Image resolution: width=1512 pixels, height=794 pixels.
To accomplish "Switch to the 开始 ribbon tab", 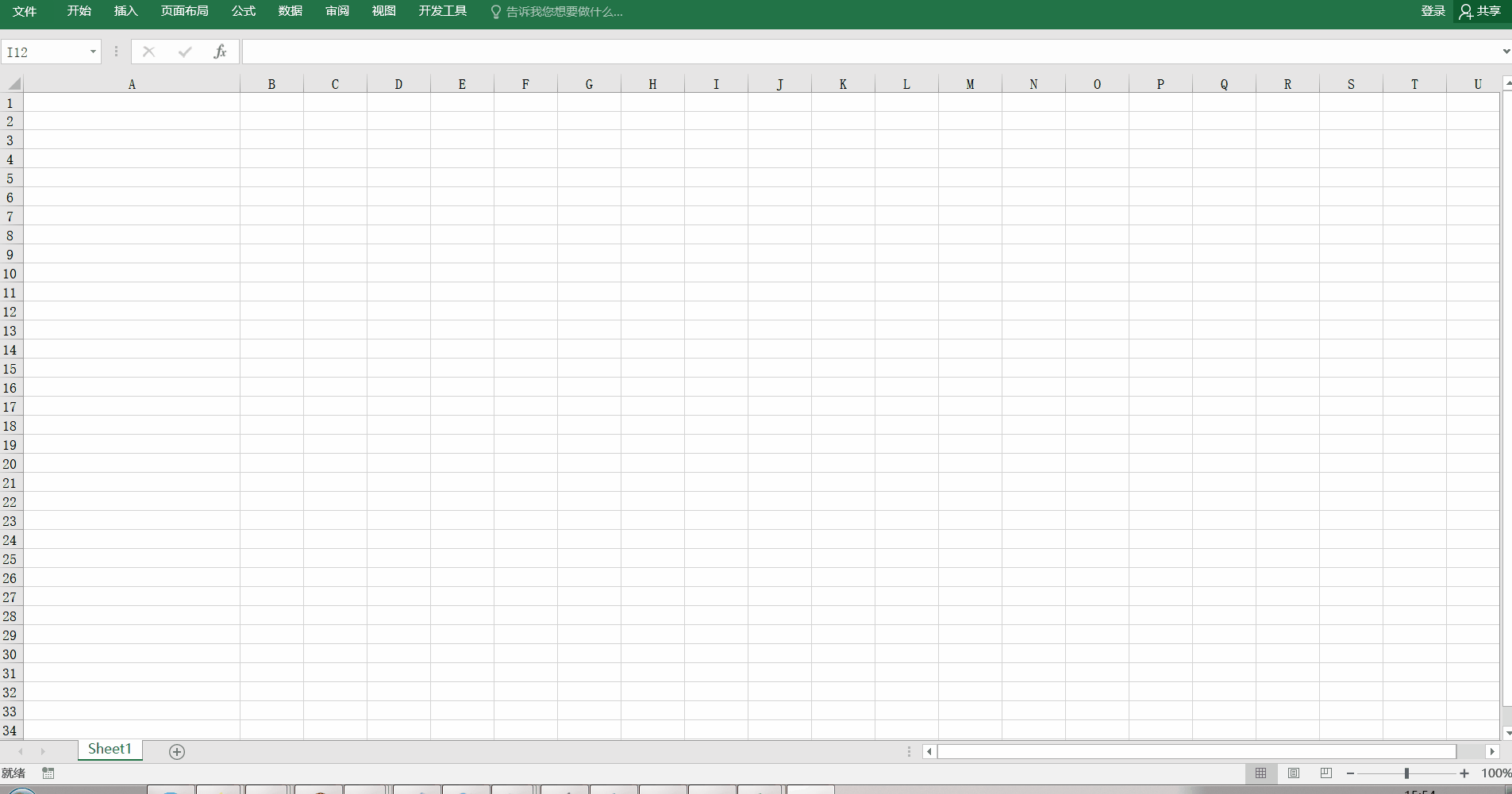I will coord(79,11).
